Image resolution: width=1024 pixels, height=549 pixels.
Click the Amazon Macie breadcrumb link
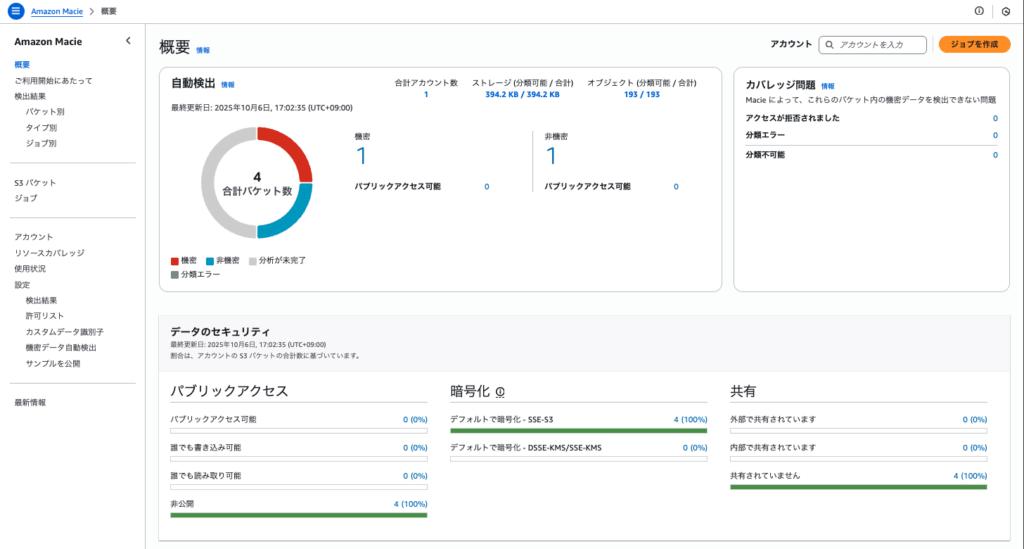[58, 11]
